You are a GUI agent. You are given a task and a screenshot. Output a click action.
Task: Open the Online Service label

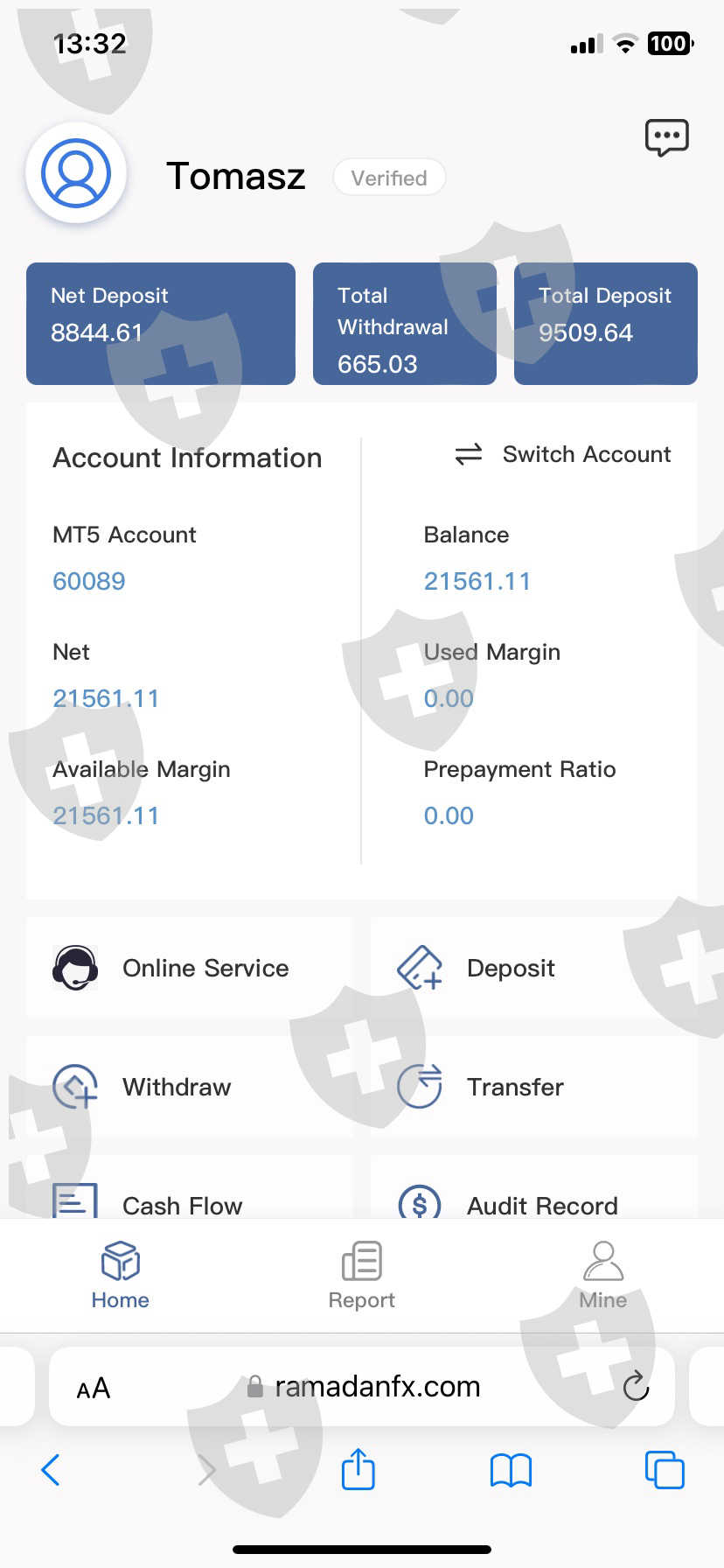click(x=205, y=968)
